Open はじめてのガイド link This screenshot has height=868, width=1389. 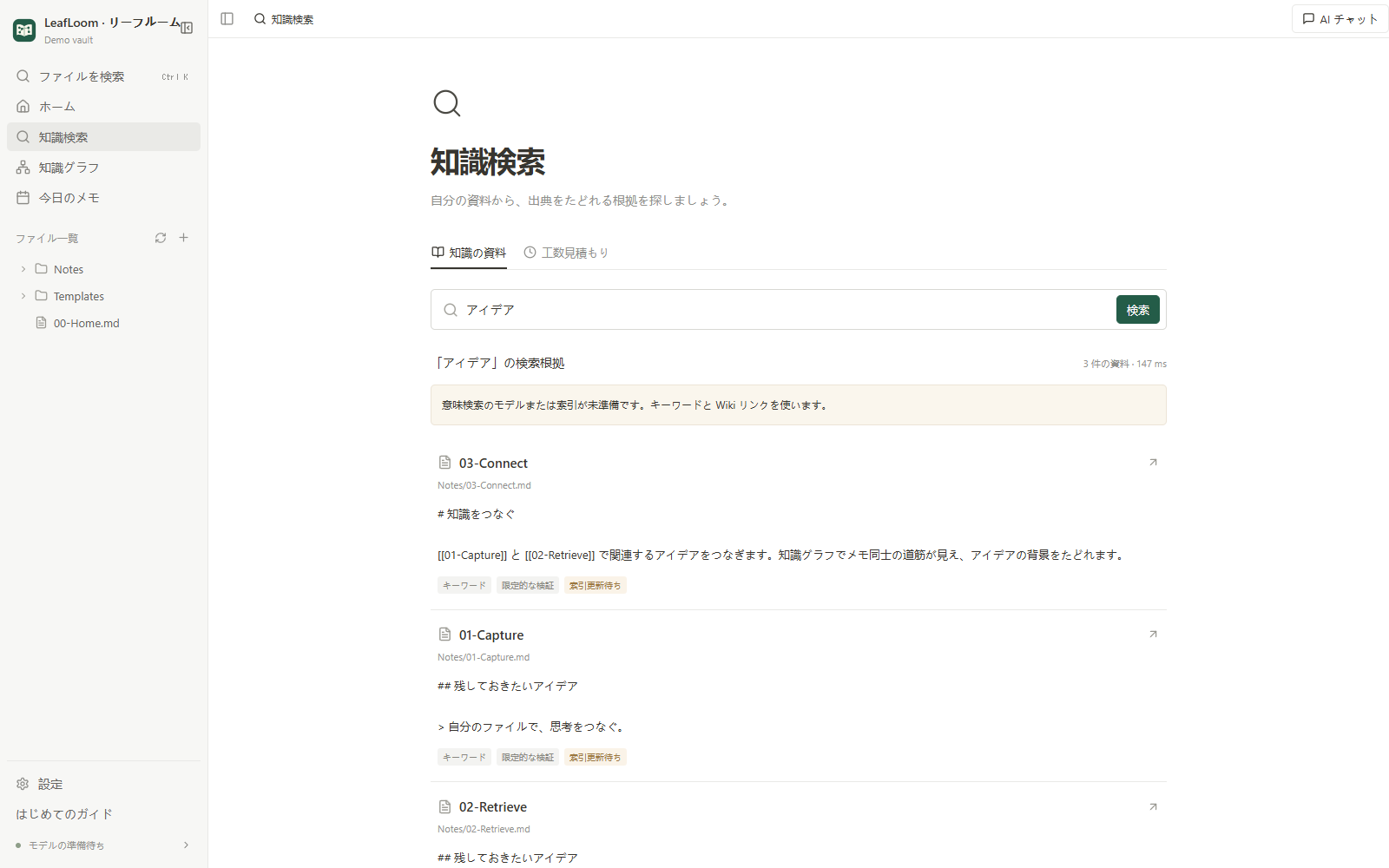(64, 814)
